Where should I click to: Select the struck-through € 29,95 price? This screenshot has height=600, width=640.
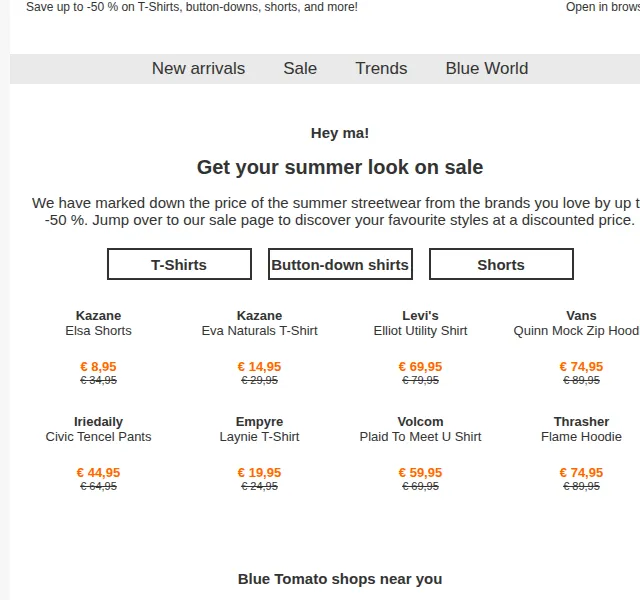259,380
